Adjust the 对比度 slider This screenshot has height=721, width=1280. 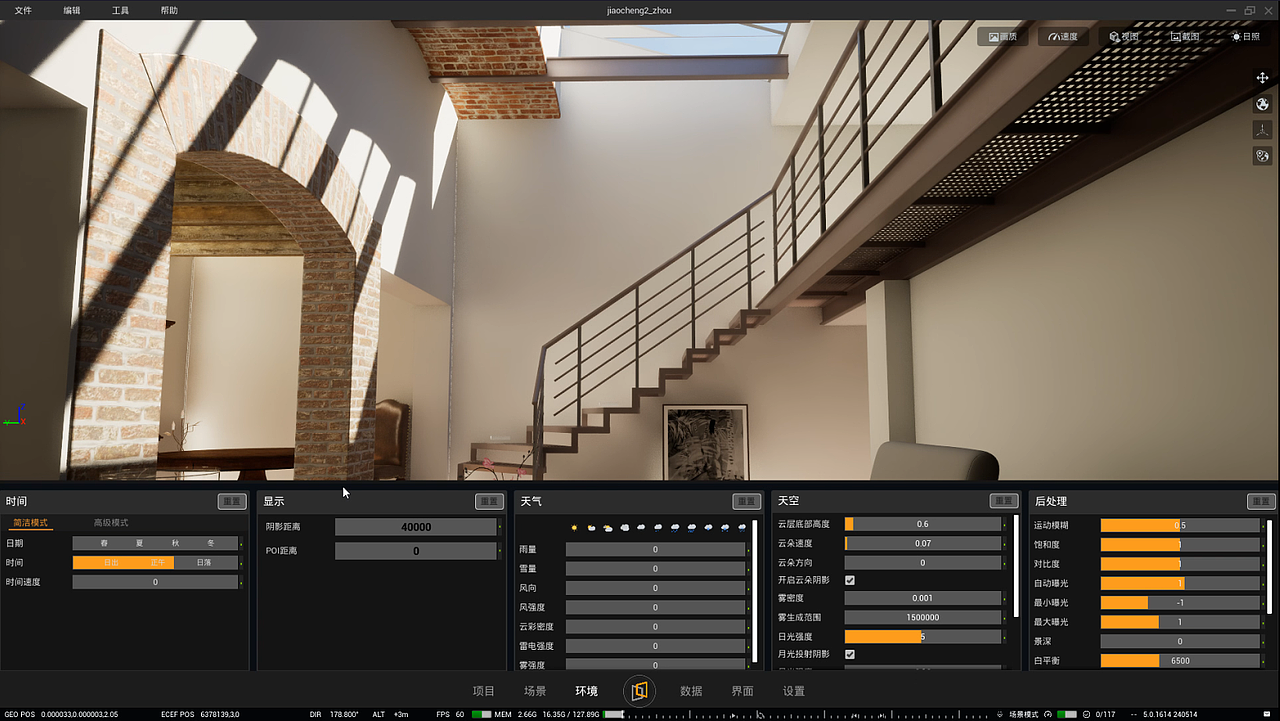(x=1180, y=564)
